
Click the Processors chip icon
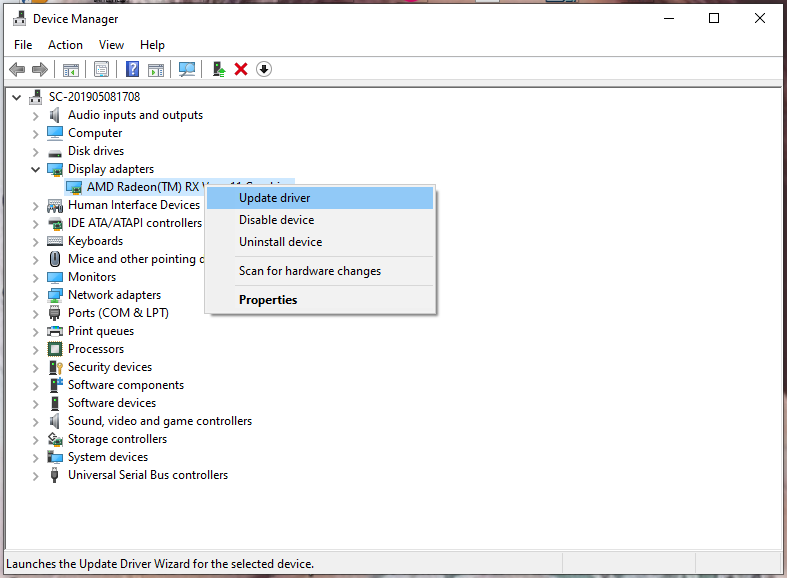[55, 349]
